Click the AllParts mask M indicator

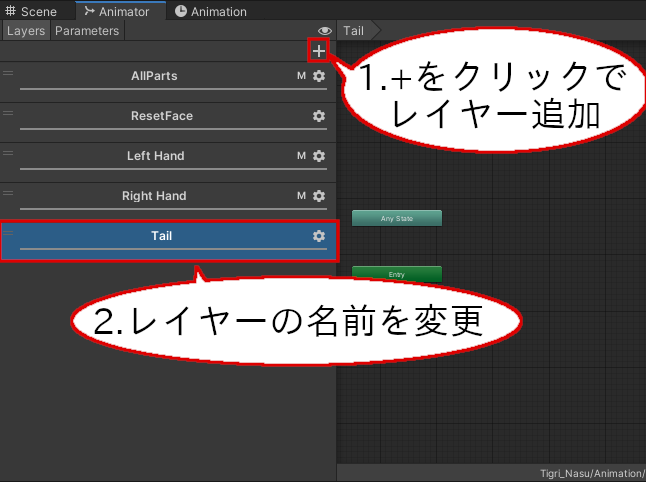point(302,76)
